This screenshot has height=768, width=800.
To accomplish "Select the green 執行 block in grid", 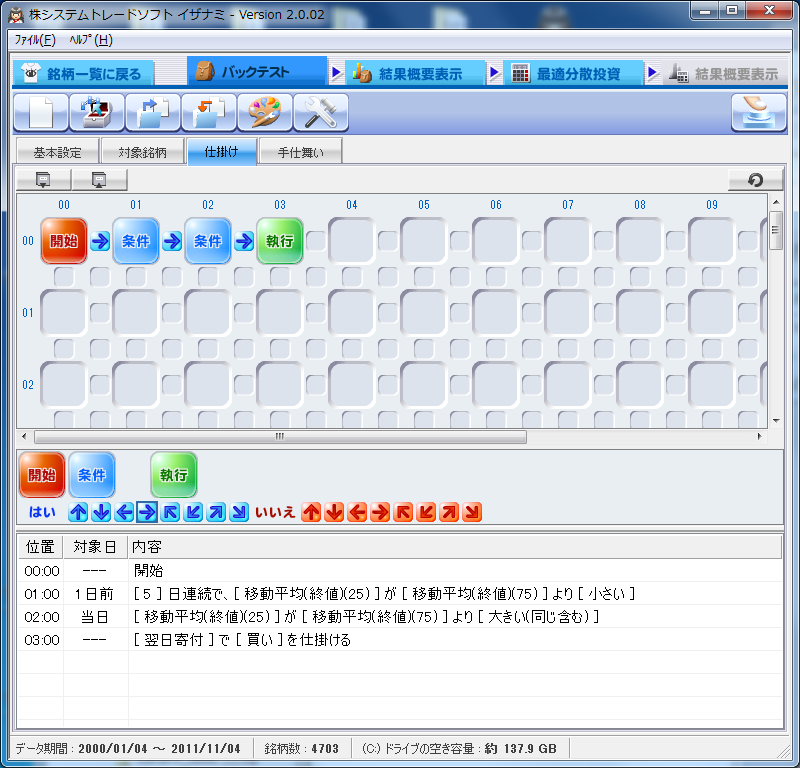I will click(x=280, y=241).
